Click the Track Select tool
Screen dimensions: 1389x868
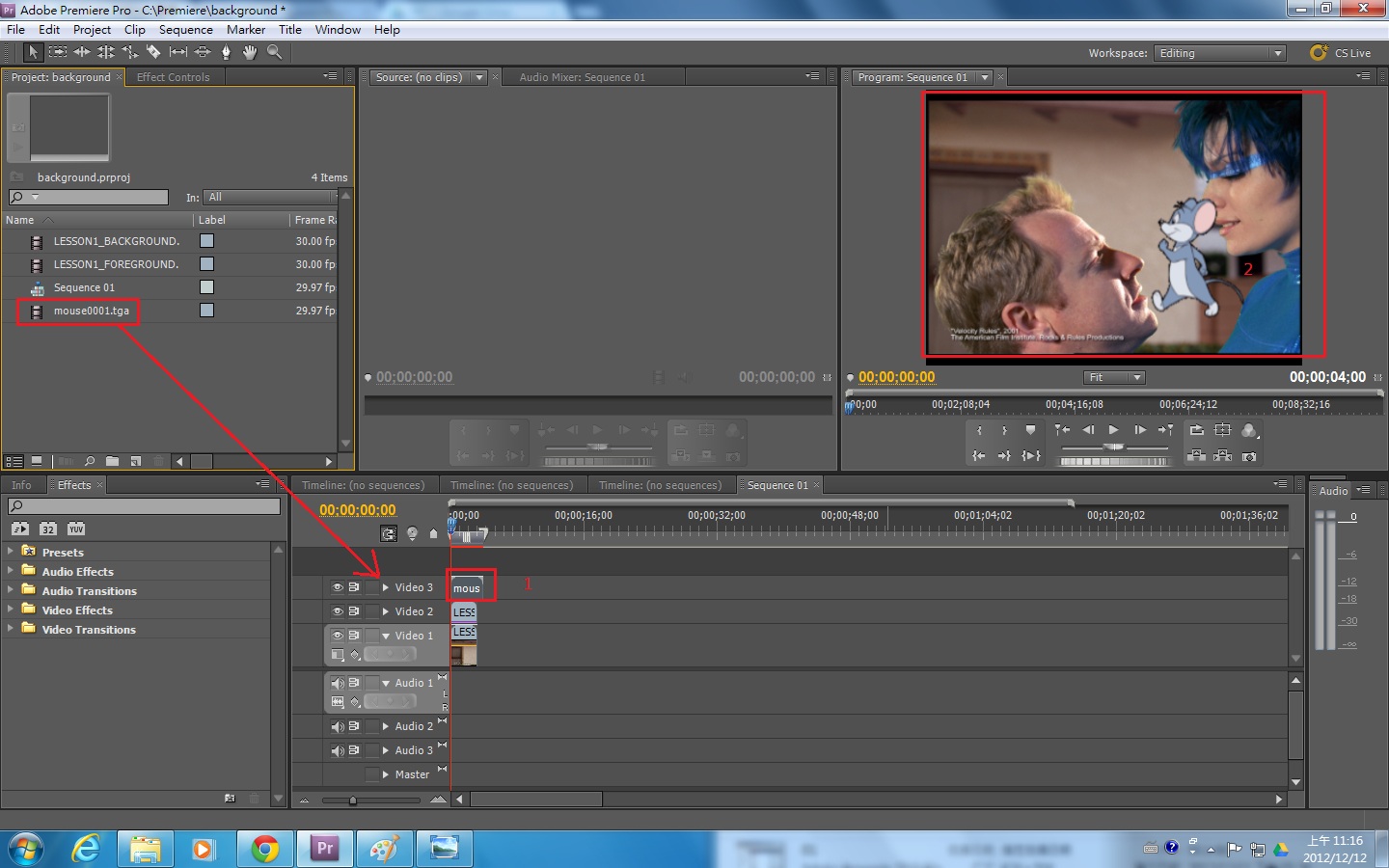(58, 52)
